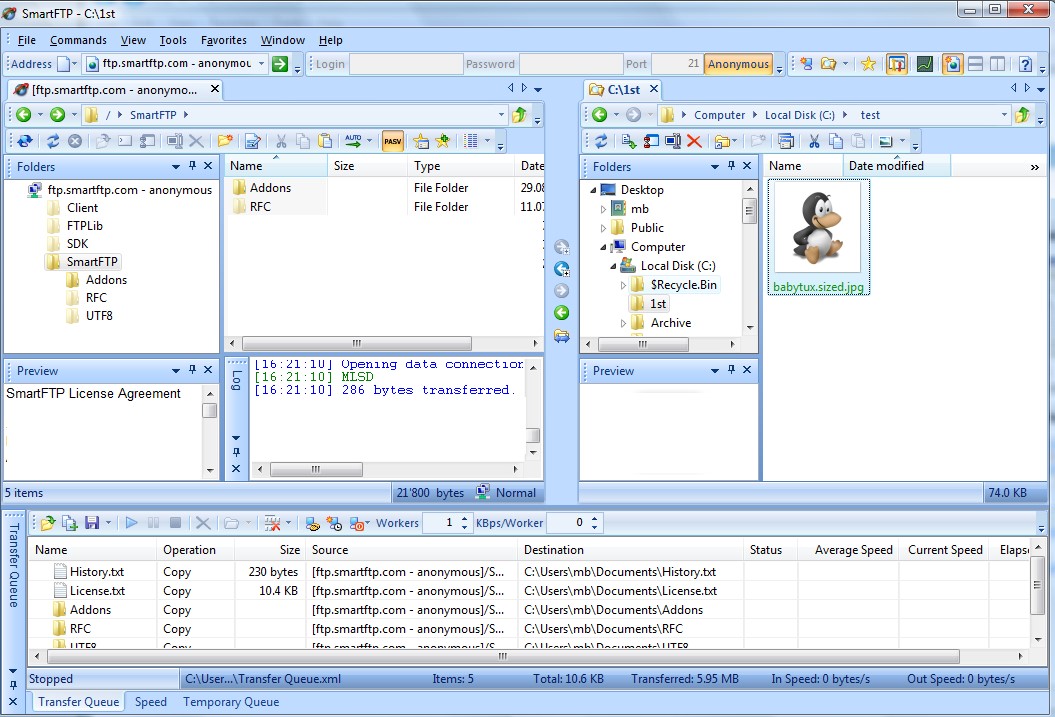This screenshot has width=1055, height=717.
Task: Open the FTP path bar dropdown
Action: point(501,115)
